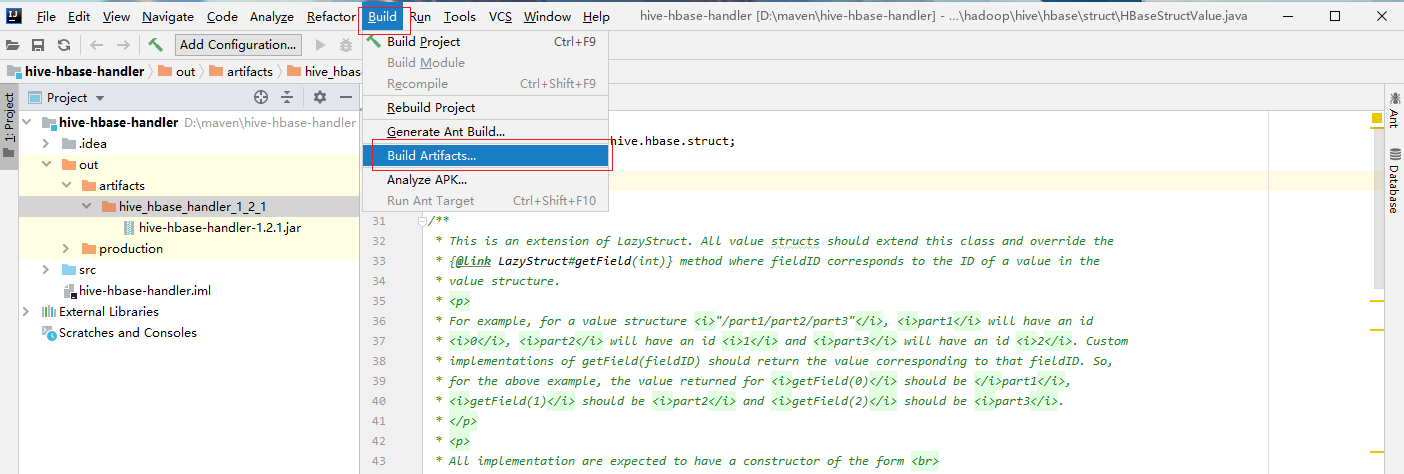The height and width of the screenshot is (474, 1404).
Task: Expand the src folder arrow
Action: (46, 270)
